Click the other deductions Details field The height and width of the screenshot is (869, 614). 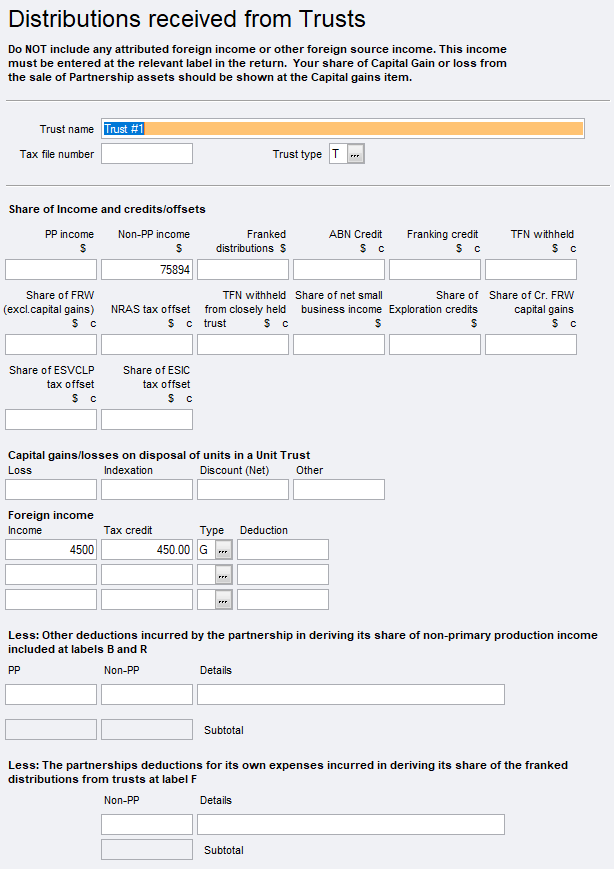(350, 695)
